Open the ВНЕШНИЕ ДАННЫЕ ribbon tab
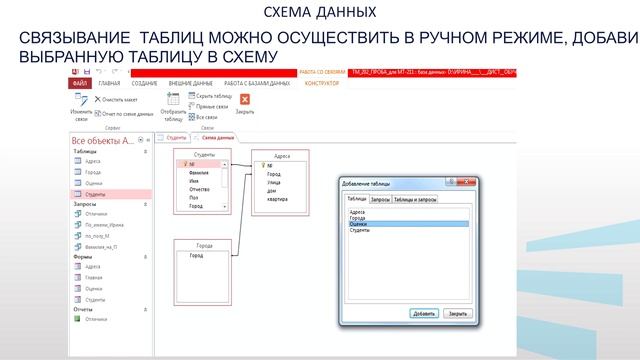The image size is (640, 360). point(191,83)
